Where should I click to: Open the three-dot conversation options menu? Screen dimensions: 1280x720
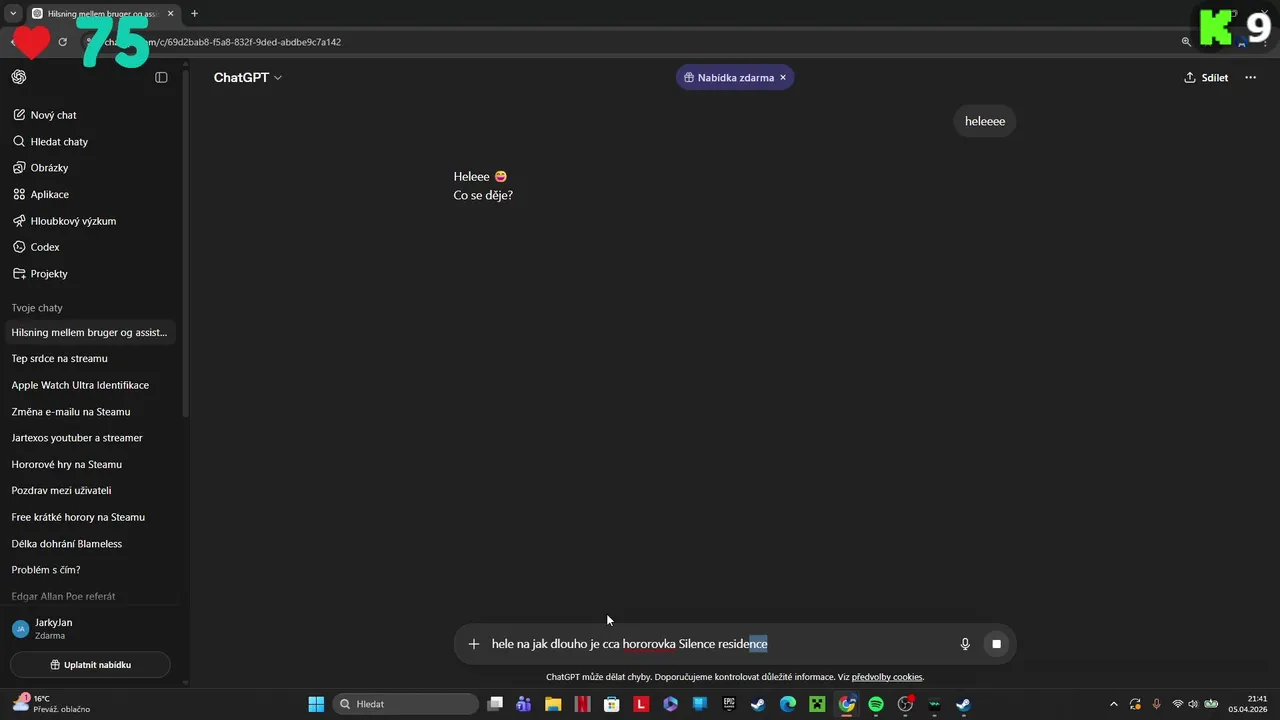point(1250,77)
